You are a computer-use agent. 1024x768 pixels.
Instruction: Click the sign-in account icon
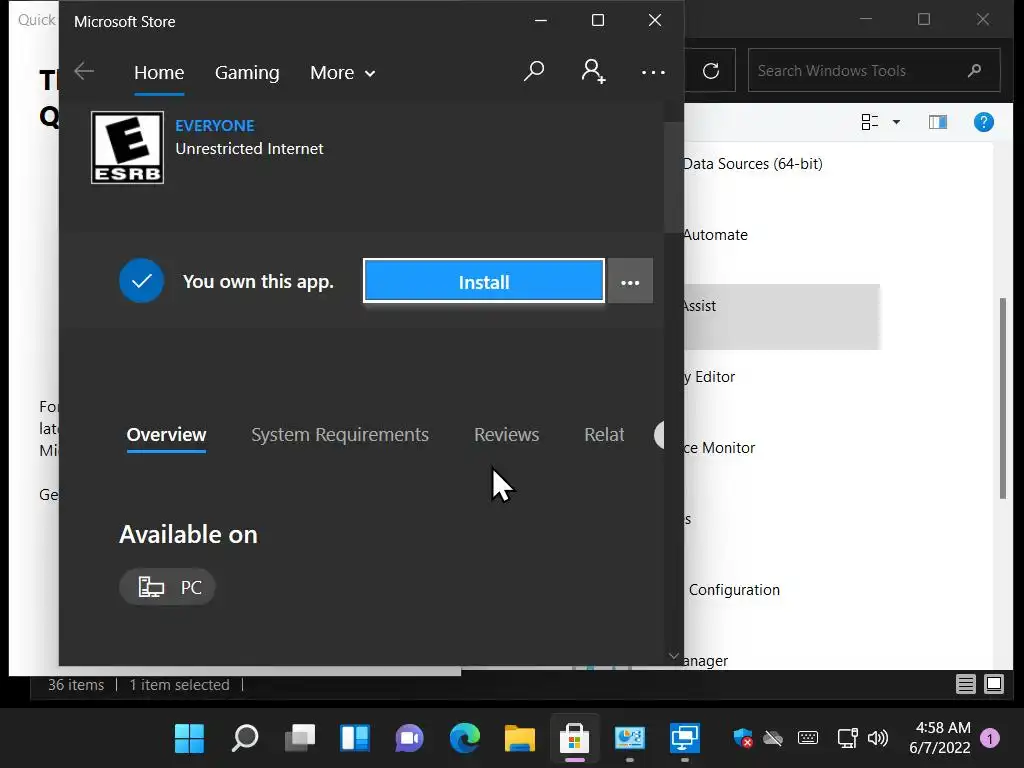tap(593, 71)
